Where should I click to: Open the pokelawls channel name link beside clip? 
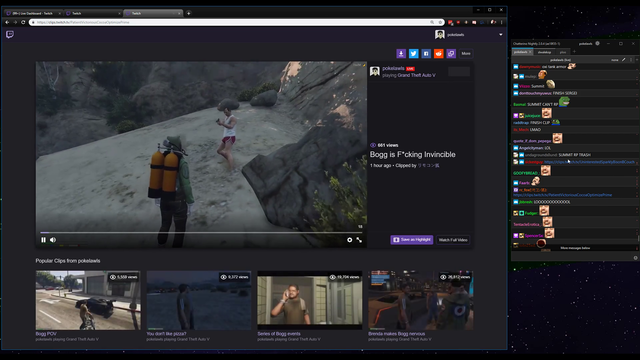[393, 69]
